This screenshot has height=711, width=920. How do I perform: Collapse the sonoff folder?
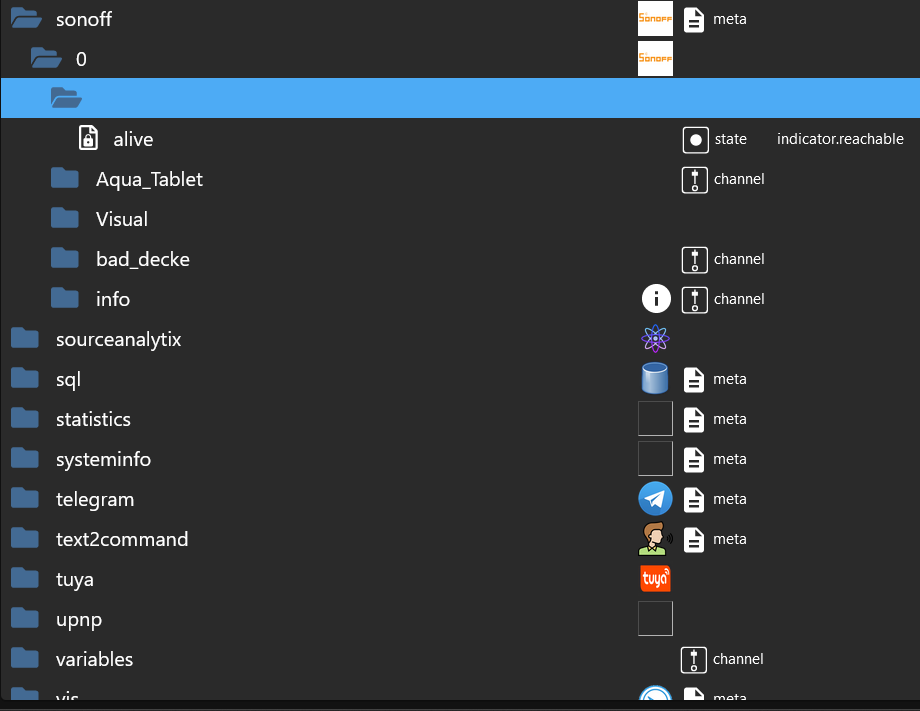coord(25,19)
